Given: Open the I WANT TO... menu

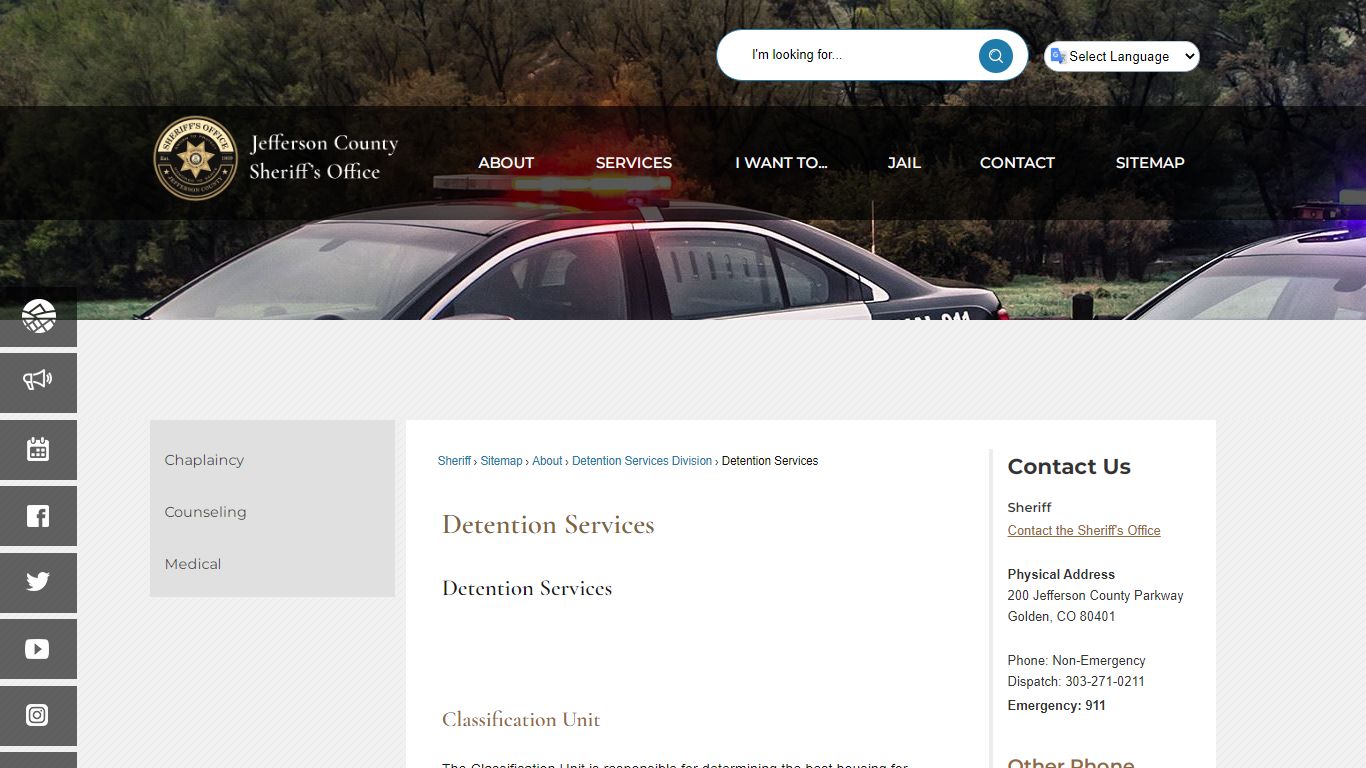Looking at the screenshot, I should point(781,163).
